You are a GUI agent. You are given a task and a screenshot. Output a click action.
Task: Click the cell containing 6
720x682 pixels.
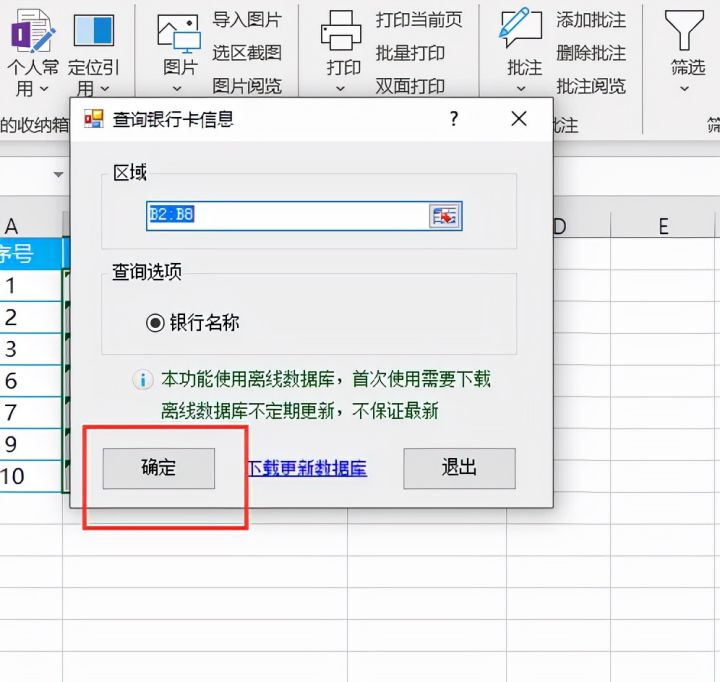tap(31, 380)
